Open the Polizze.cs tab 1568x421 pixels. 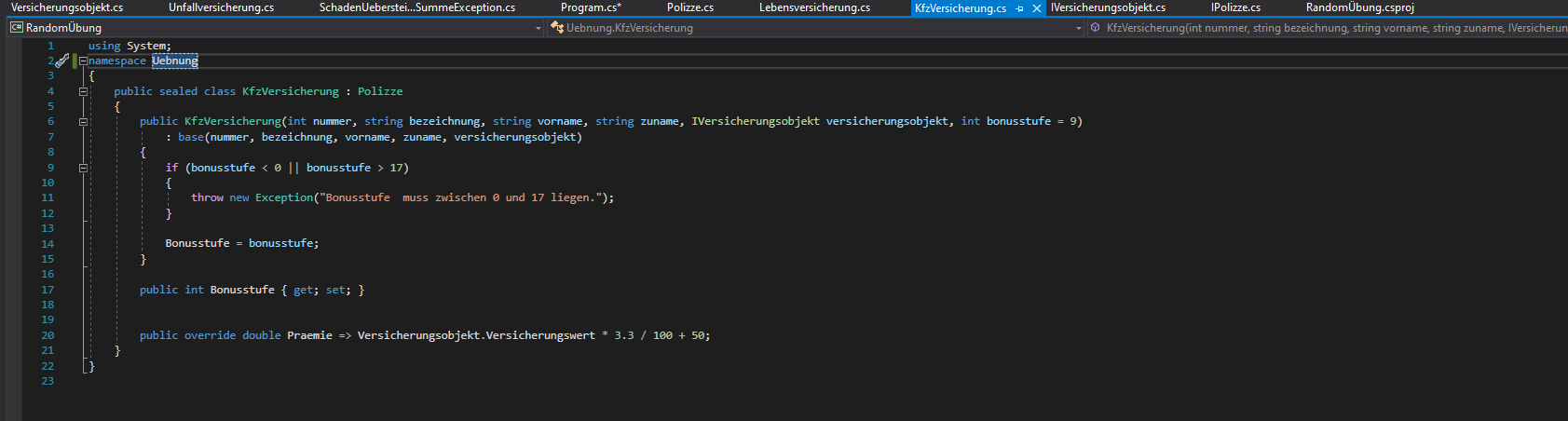tap(690, 7)
